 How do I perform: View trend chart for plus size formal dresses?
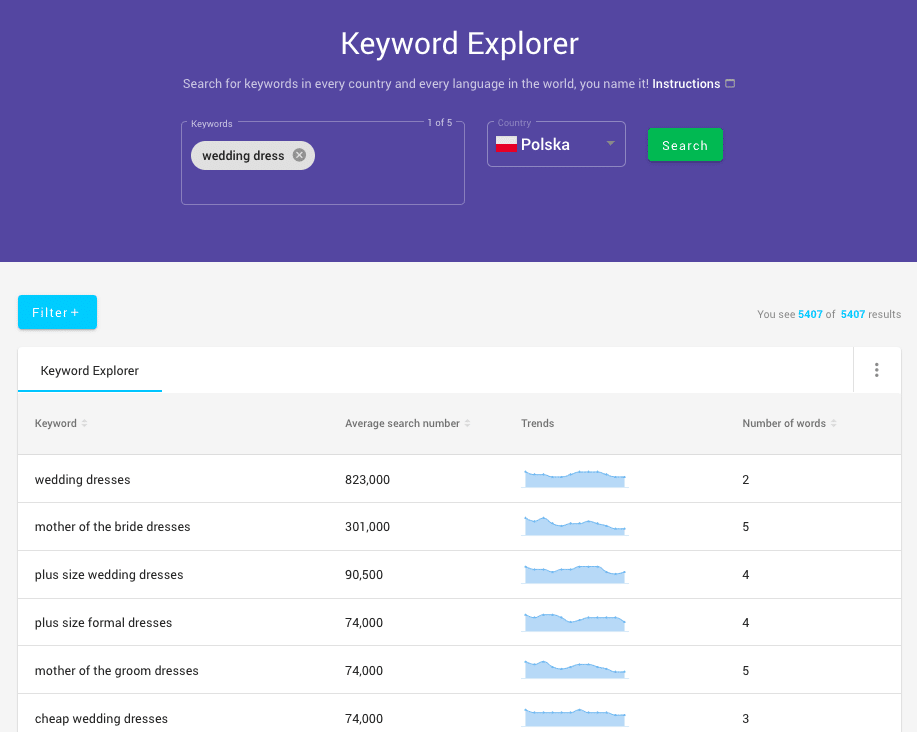click(x=575, y=623)
